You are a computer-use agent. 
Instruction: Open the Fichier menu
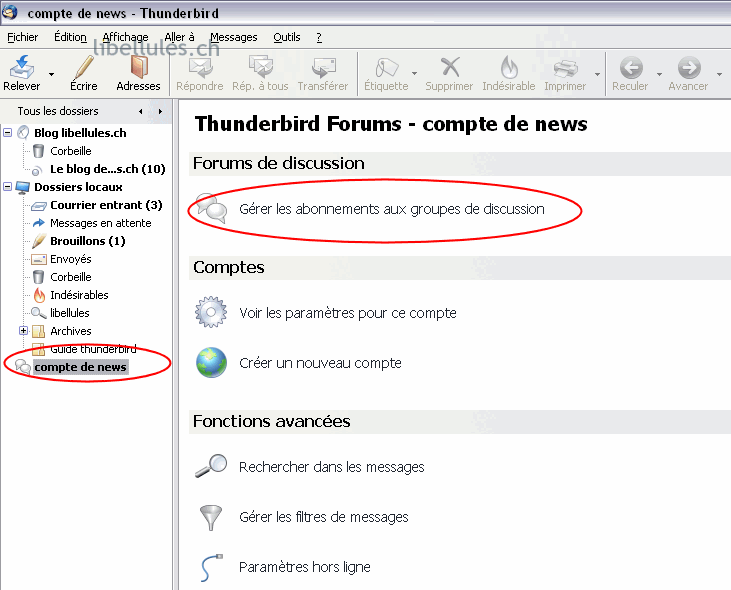[22, 37]
